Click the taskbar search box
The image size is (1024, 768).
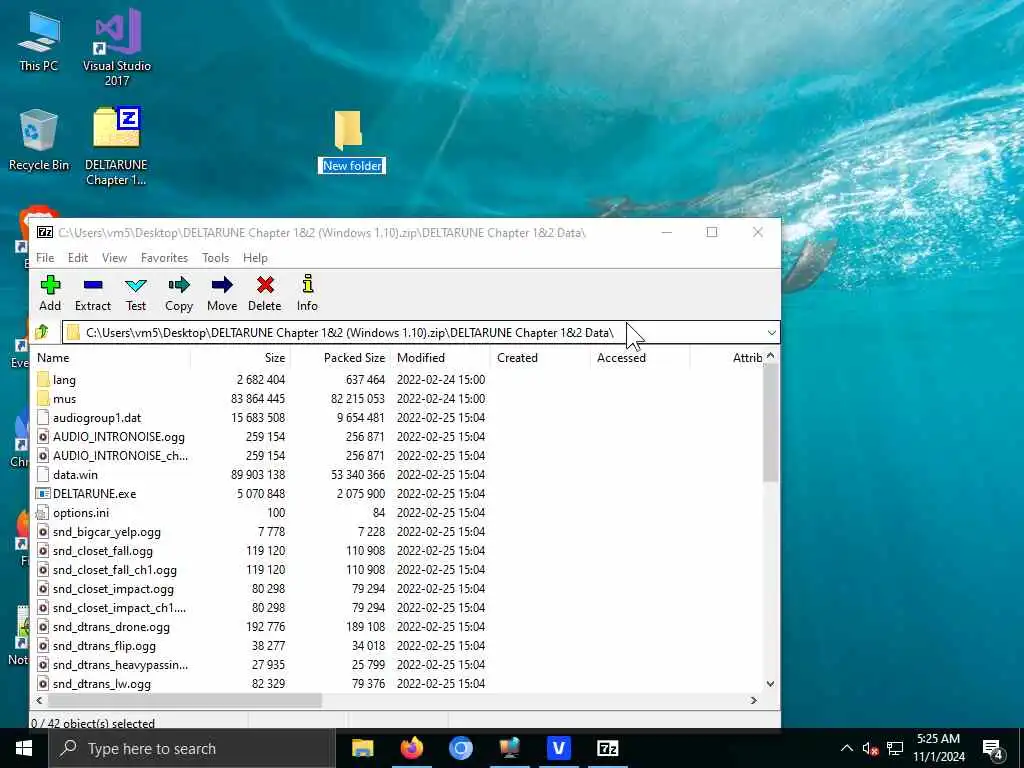(191, 748)
